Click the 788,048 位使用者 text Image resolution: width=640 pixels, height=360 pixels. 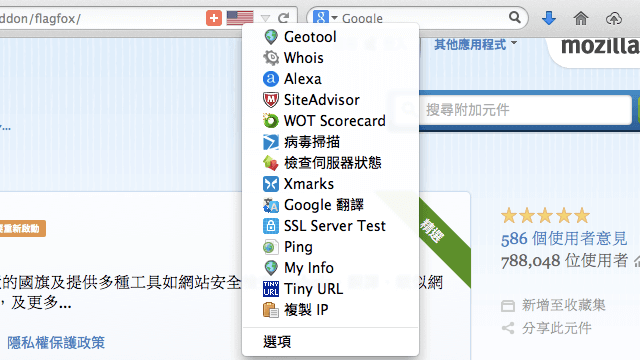tap(564, 260)
